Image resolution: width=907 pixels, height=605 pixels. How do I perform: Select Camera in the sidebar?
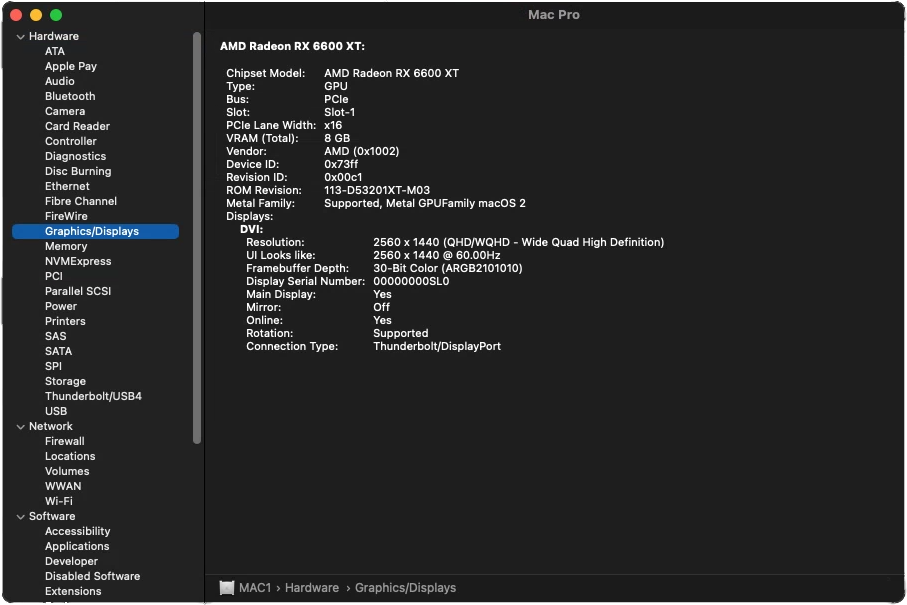point(65,112)
